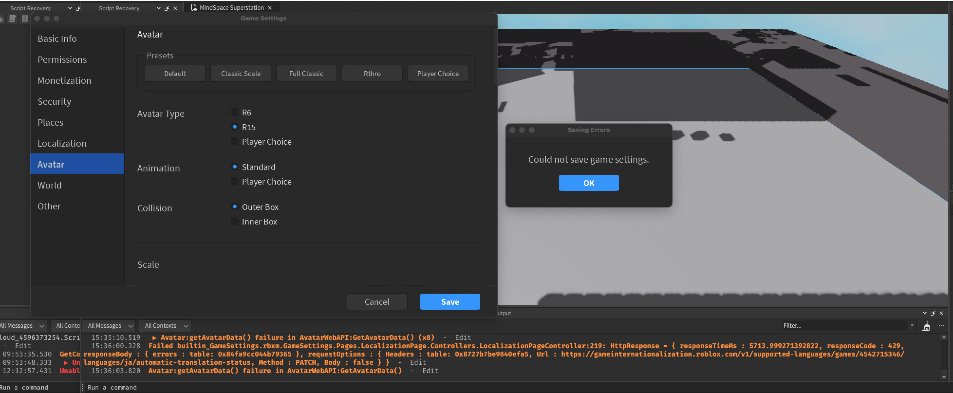
Task: Click the 'Could not save game settings.' message
Action: (x=588, y=160)
